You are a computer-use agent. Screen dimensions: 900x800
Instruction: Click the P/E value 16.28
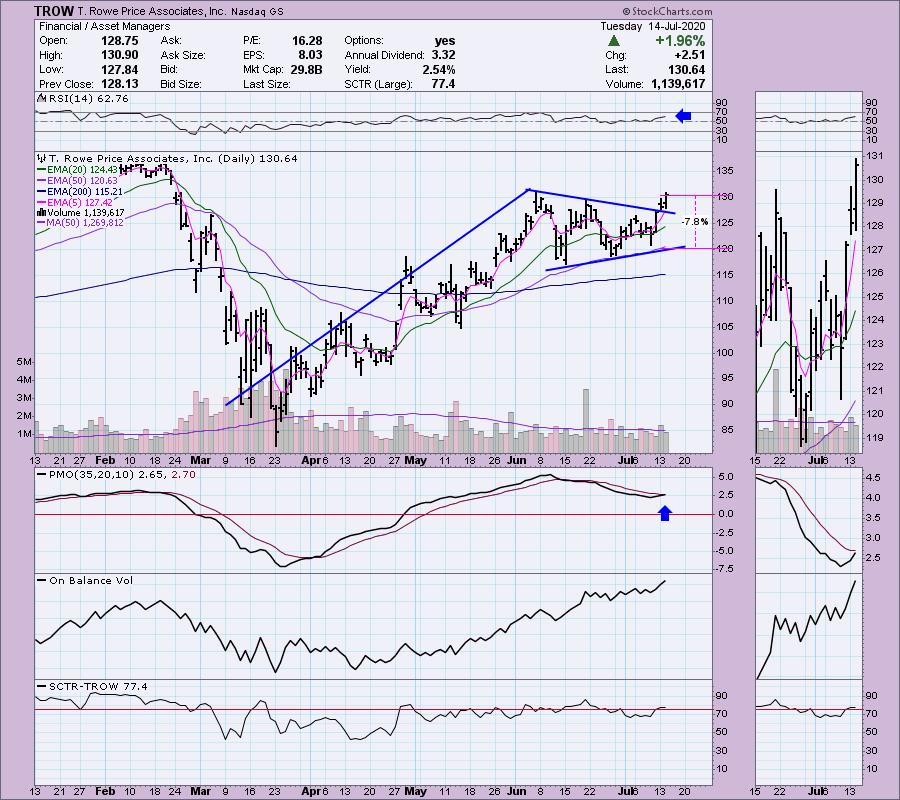click(x=307, y=41)
